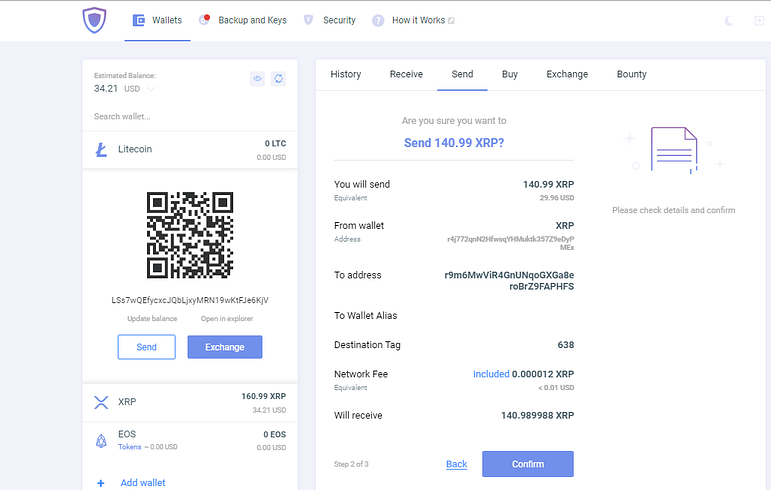
Task: Select the XRP wallet row
Action: pyautogui.click(x=190, y=403)
